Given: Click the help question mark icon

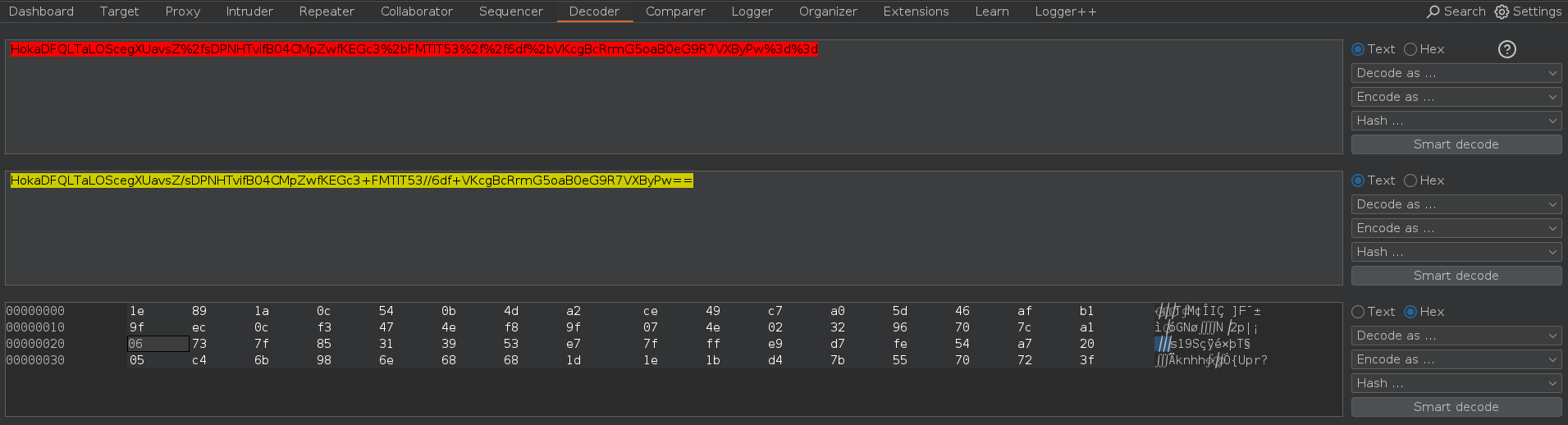Looking at the screenshot, I should pyautogui.click(x=1506, y=49).
